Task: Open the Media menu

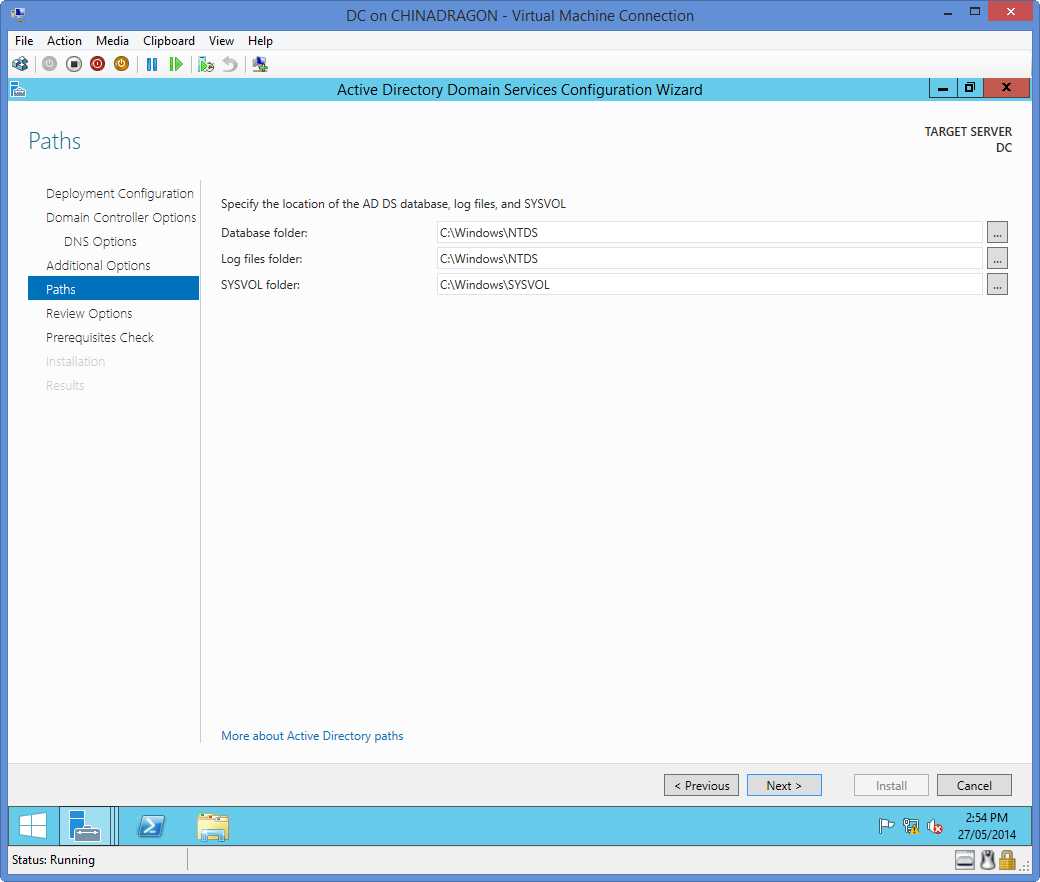Action: coord(112,40)
